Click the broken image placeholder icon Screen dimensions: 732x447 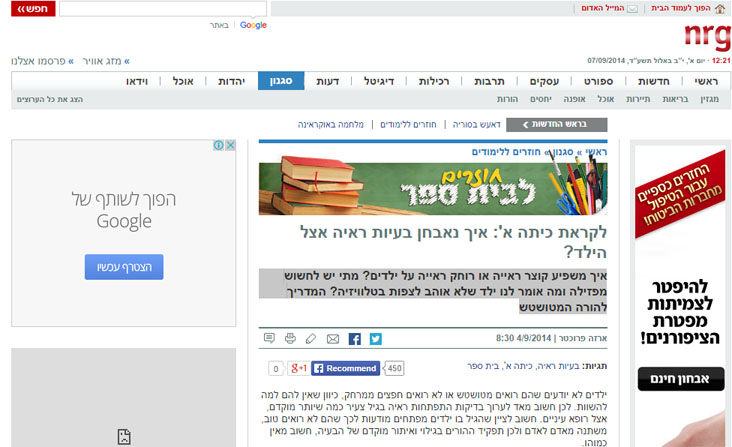[x=124, y=437]
